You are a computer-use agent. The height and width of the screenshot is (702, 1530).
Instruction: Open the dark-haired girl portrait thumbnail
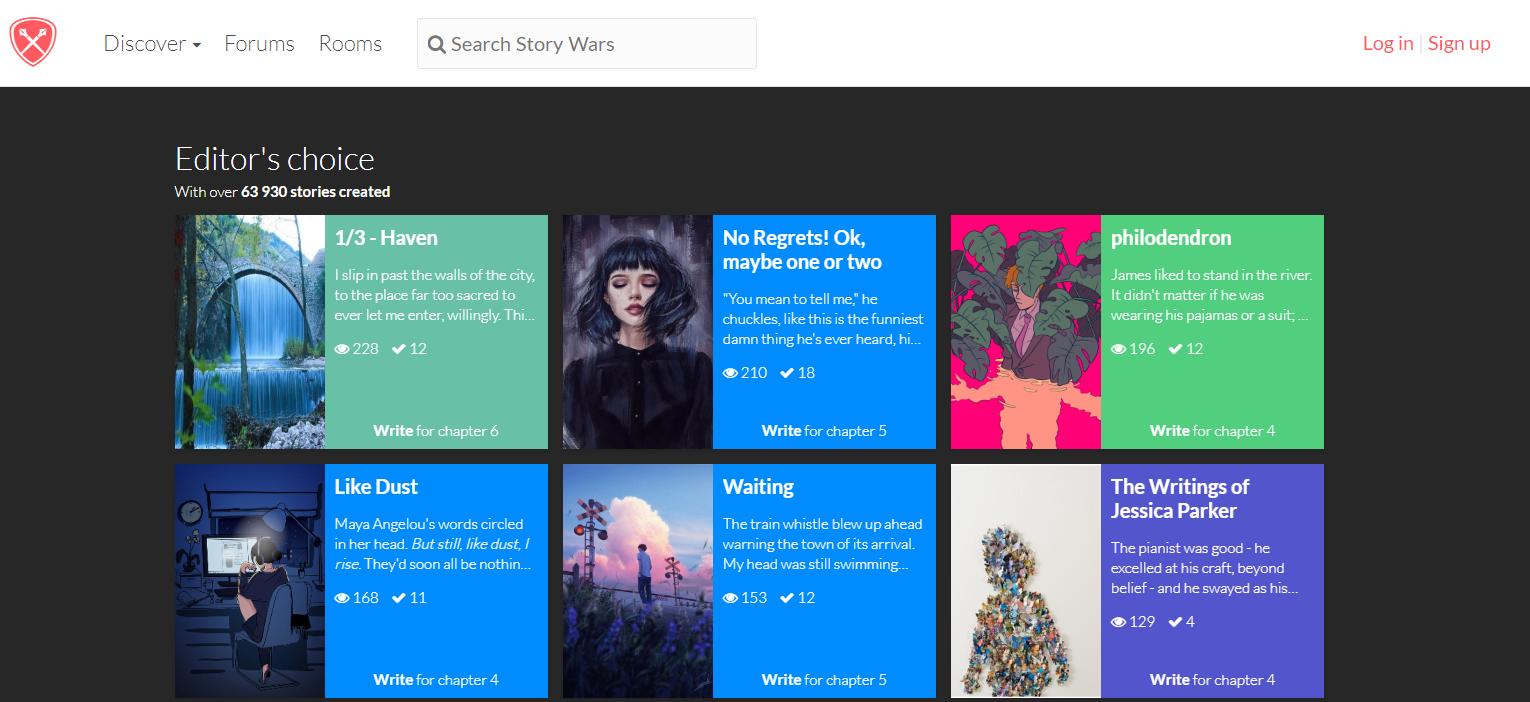(x=638, y=332)
